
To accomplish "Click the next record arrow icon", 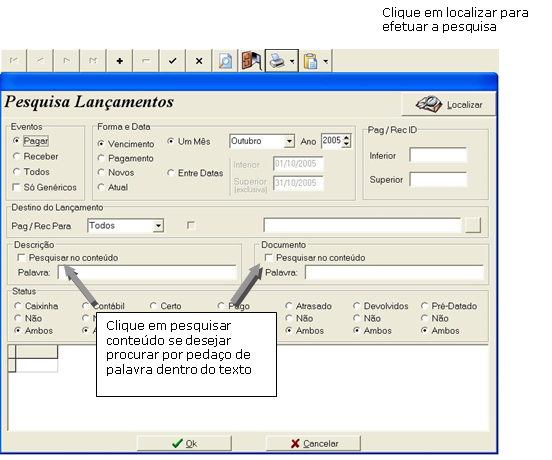I will pos(67,61).
